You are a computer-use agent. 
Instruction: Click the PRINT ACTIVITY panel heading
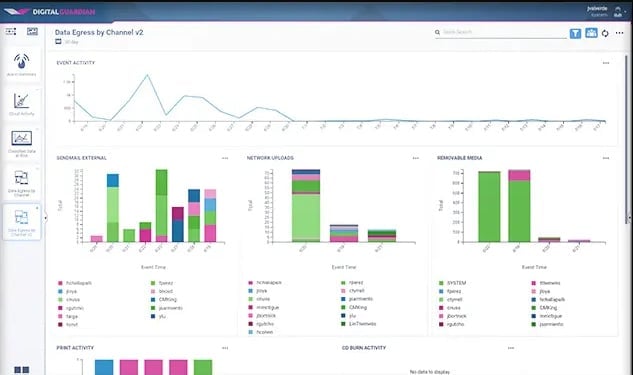(75, 348)
